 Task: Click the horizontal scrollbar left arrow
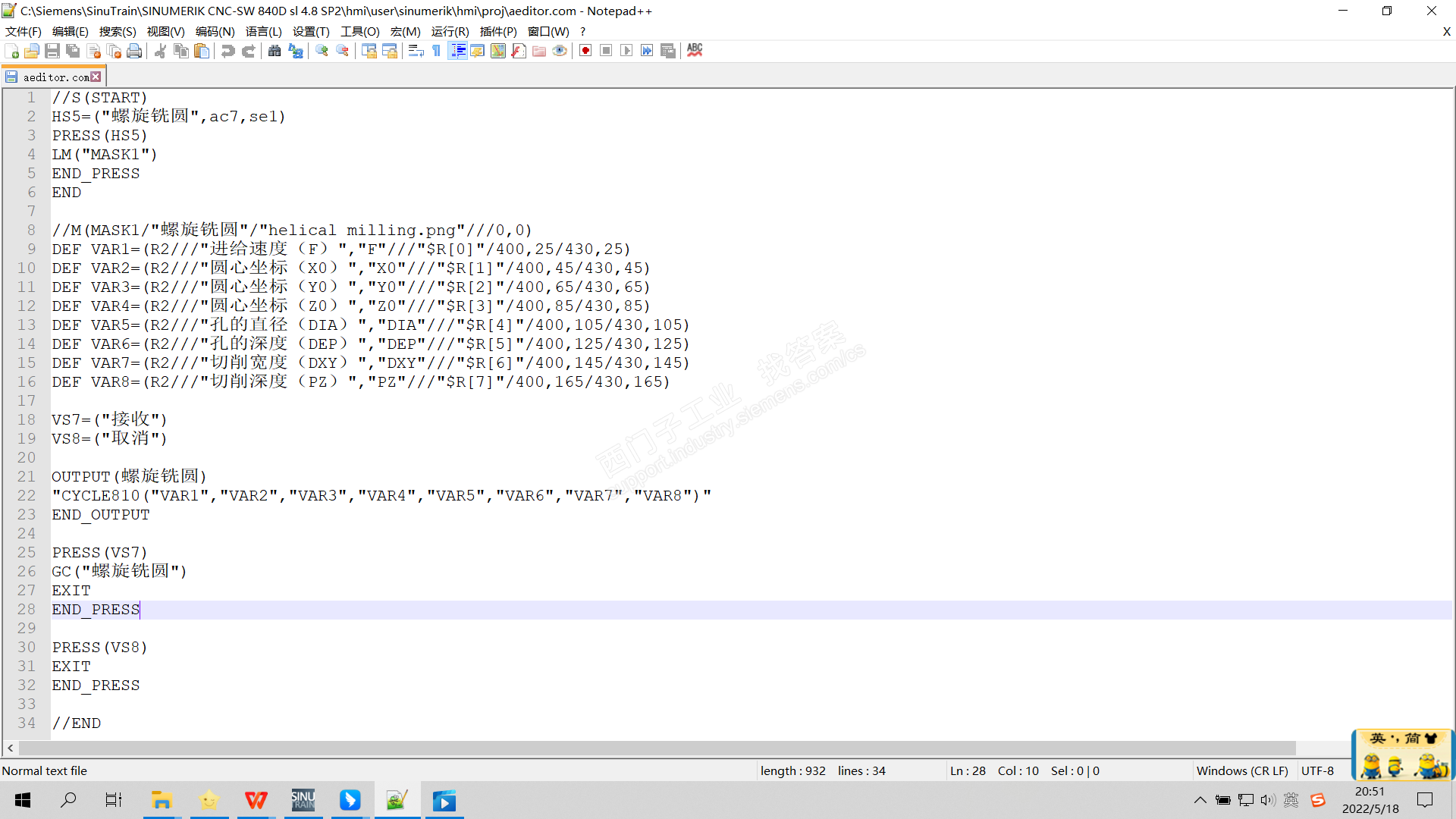pyautogui.click(x=11, y=748)
